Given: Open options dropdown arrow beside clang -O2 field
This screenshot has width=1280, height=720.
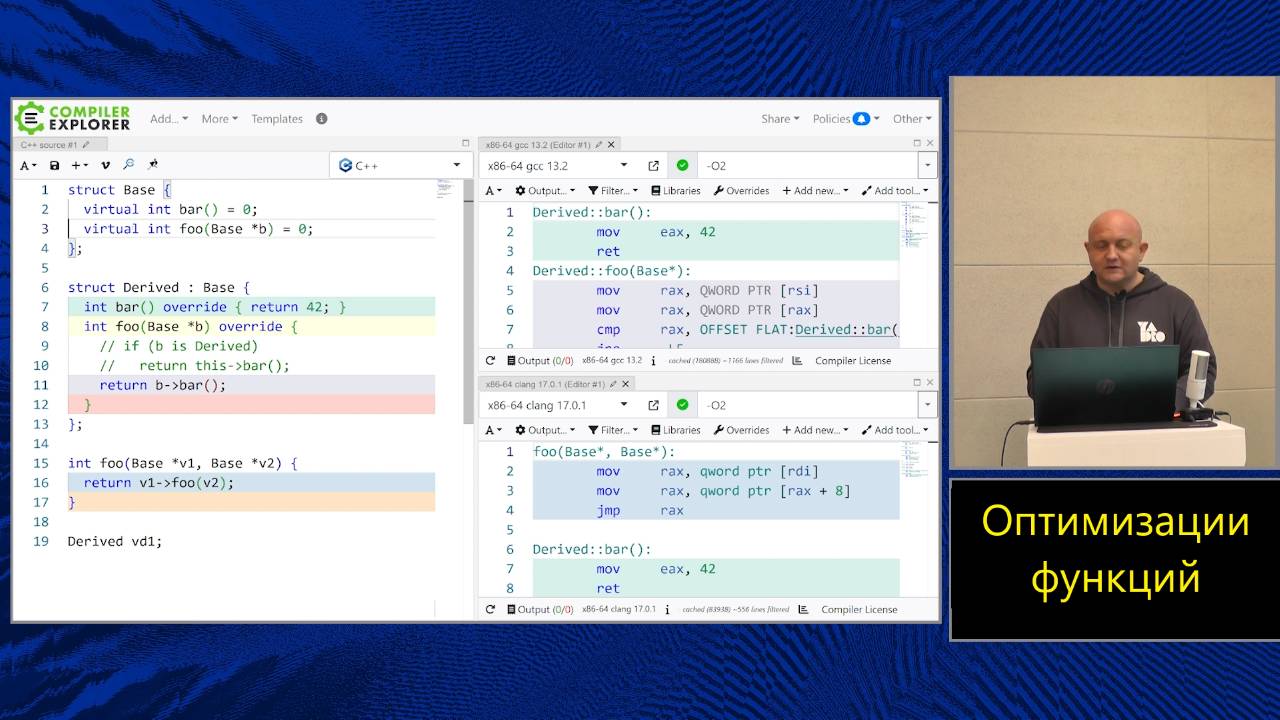Looking at the screenshot, I should click(928, 405).
